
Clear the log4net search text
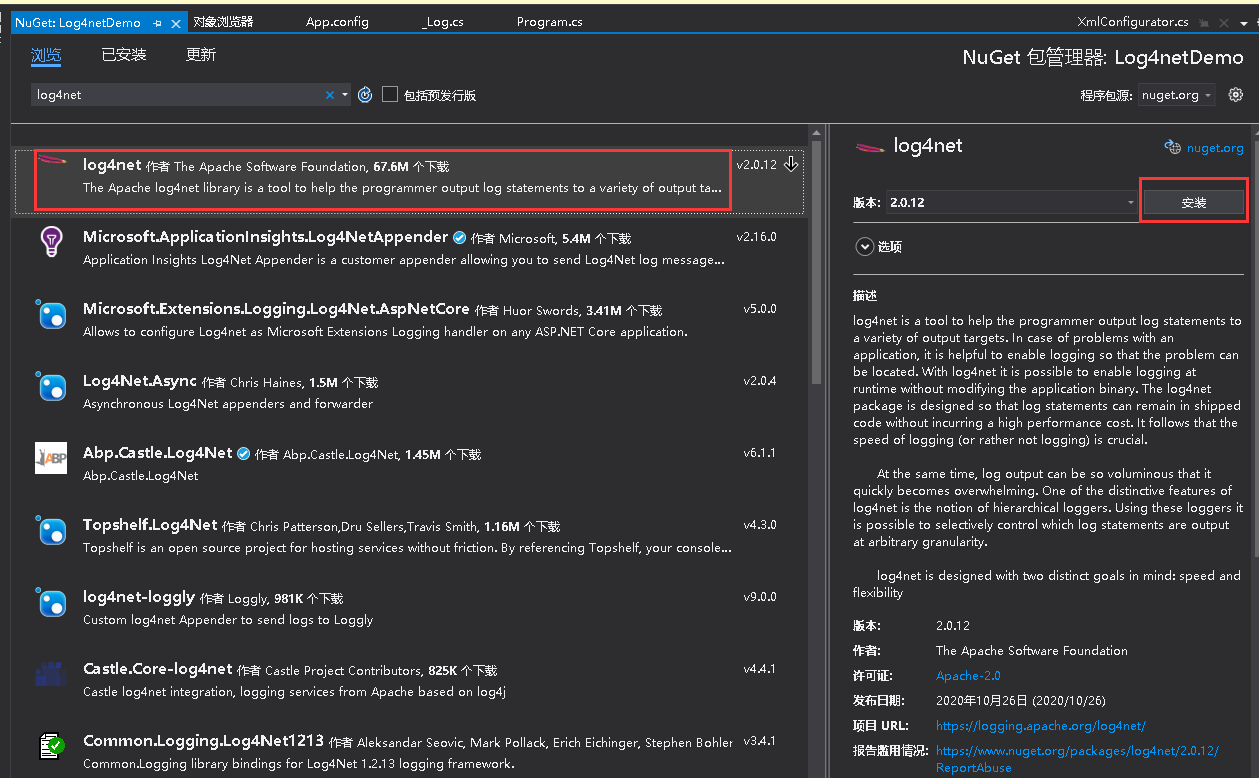[330, 95]
